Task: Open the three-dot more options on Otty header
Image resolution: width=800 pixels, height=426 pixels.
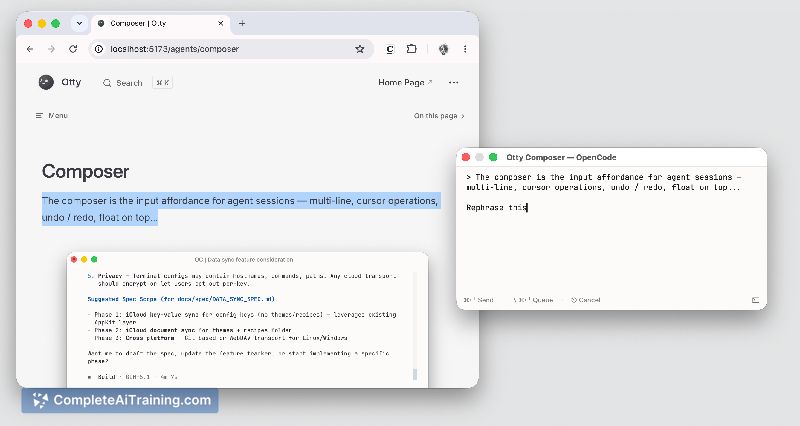Action: coord(453,82)
